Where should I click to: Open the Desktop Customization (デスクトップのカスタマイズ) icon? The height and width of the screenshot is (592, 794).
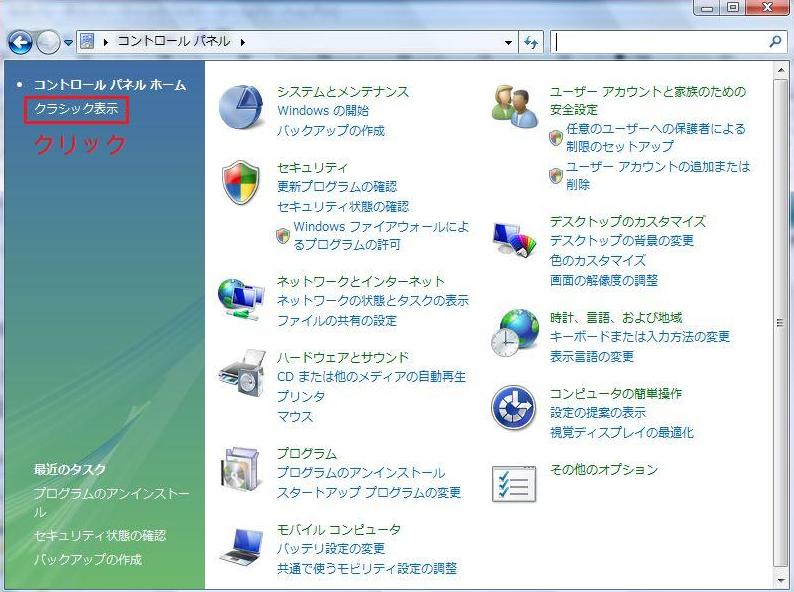[x=514, y=241]
